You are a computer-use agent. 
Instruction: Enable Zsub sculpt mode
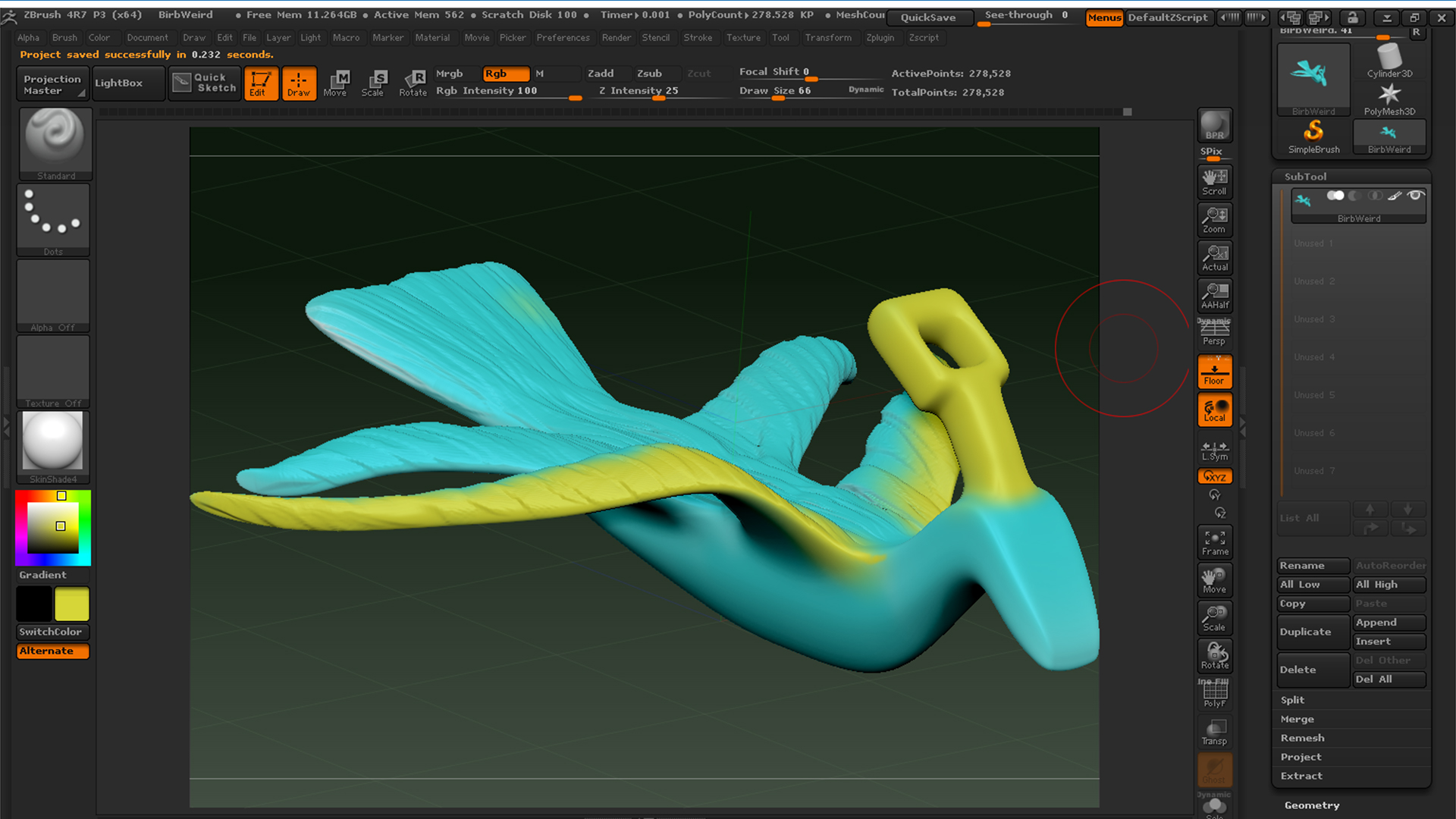pyautogui.click(x=657, y=74)
